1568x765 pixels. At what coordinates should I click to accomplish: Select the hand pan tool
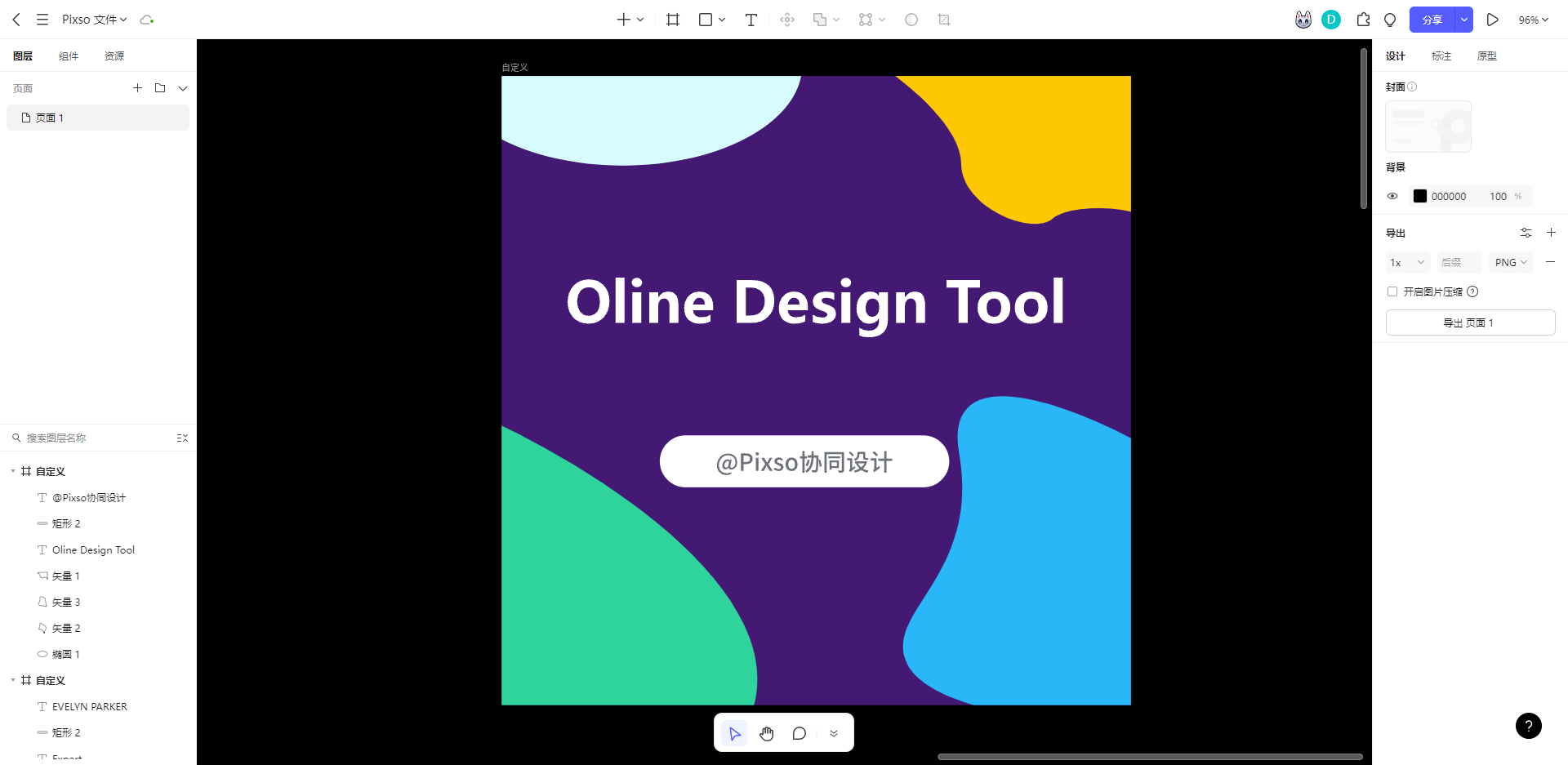point(767,733)
